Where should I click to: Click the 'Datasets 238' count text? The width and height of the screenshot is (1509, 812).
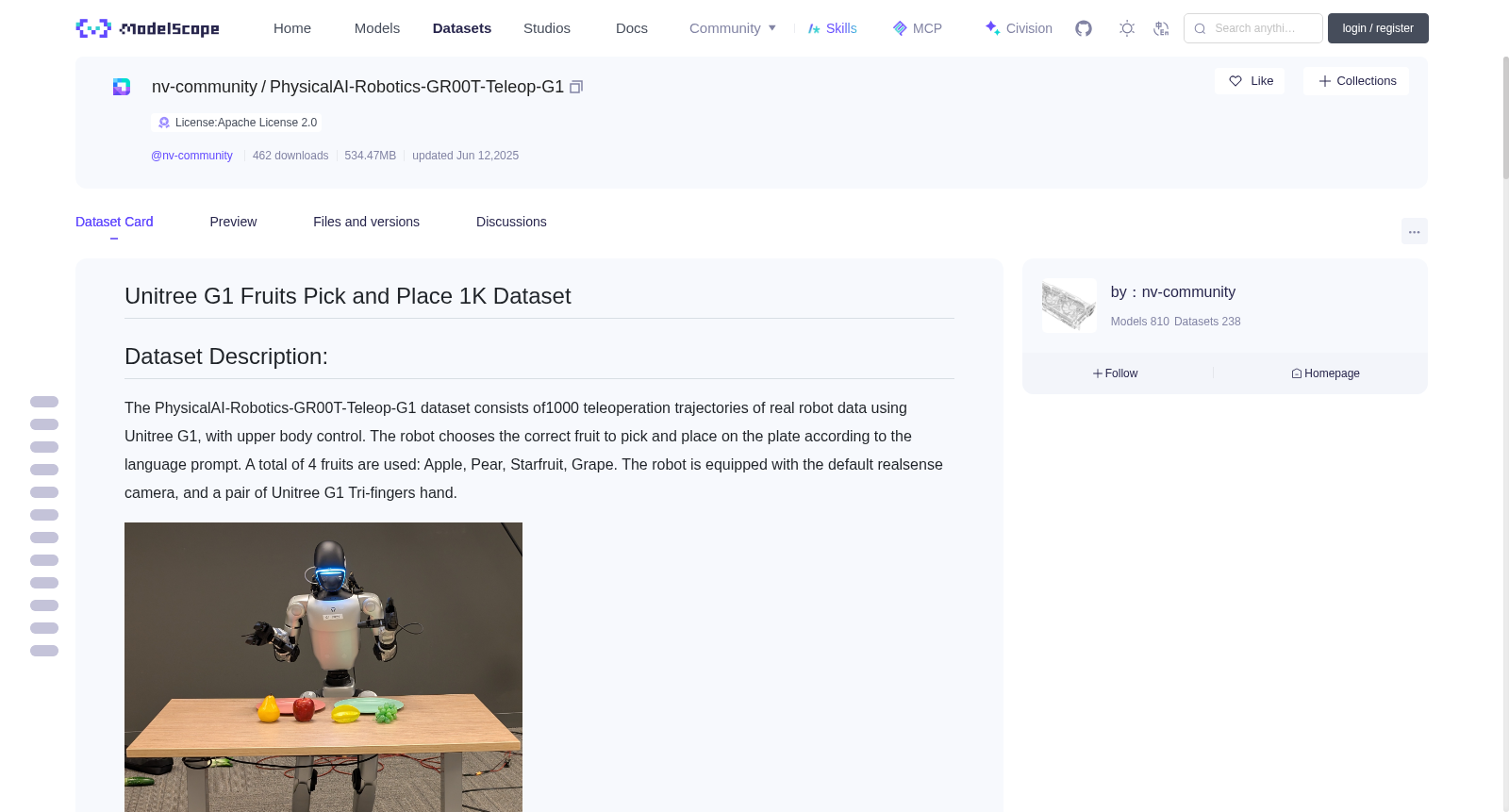click(x=1207, y=322)
